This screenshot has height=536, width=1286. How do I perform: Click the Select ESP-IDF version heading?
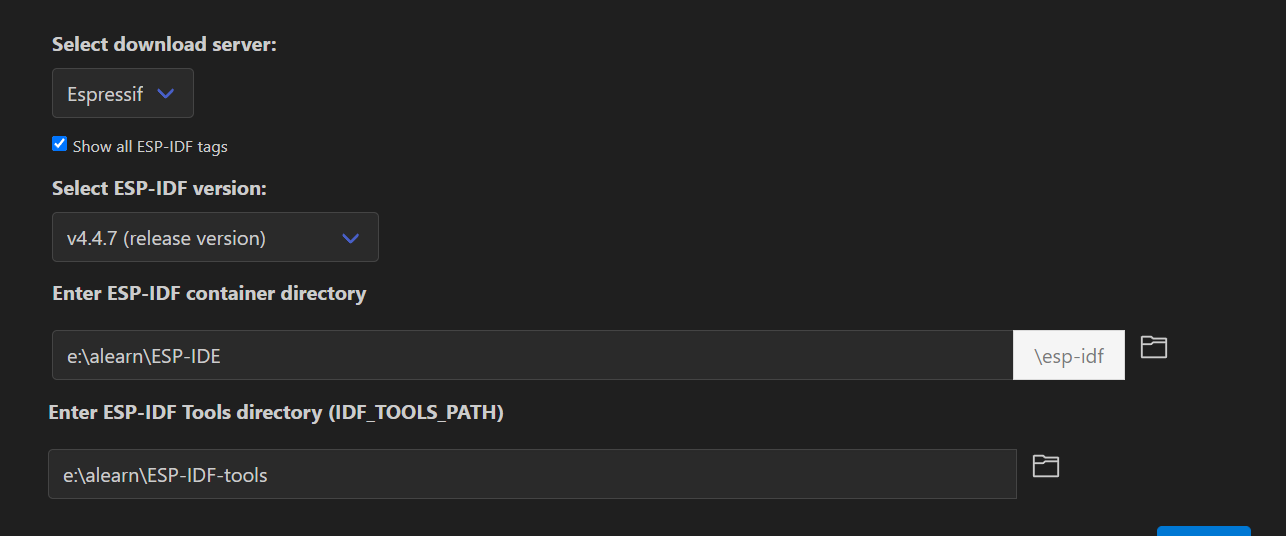tap(160, 188)
